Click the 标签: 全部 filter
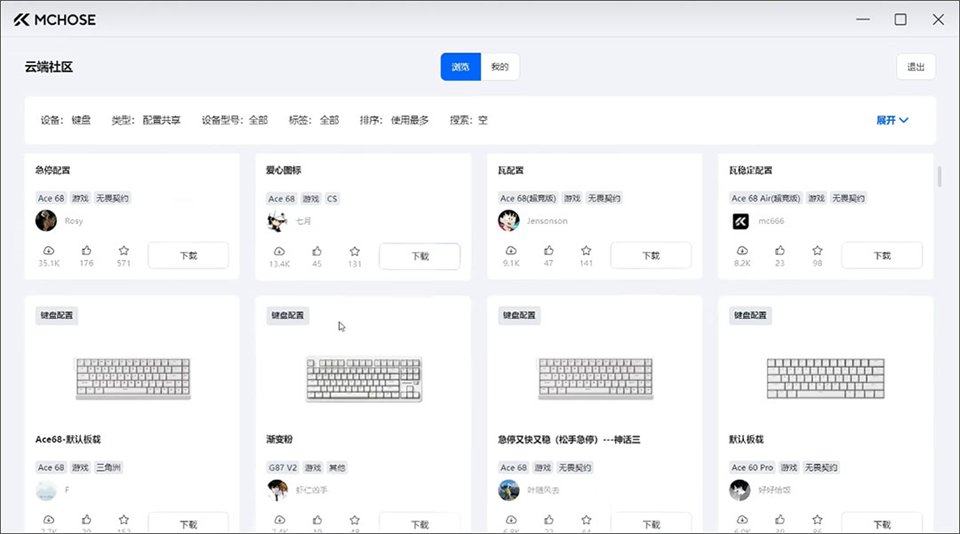Image resolution: width=960 pixels, height=534 pixels. coord(313,120)
